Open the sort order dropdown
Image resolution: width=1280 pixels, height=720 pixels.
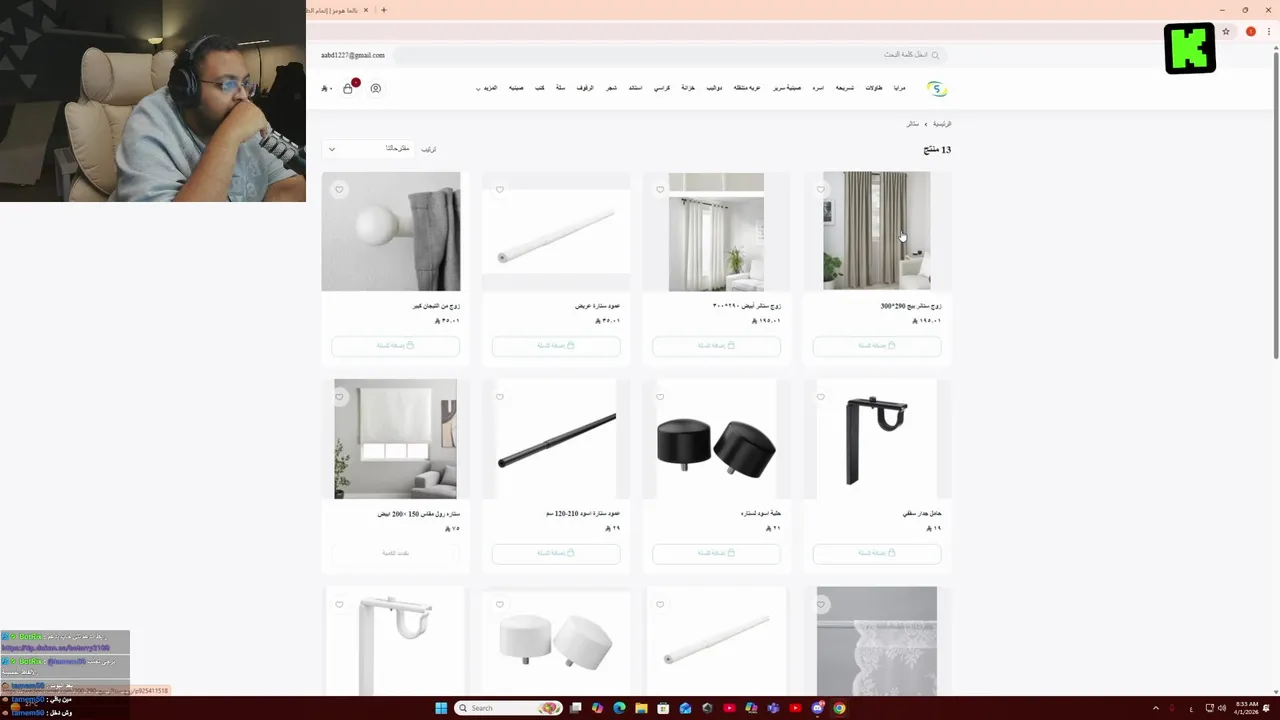[x=369, y=149]
